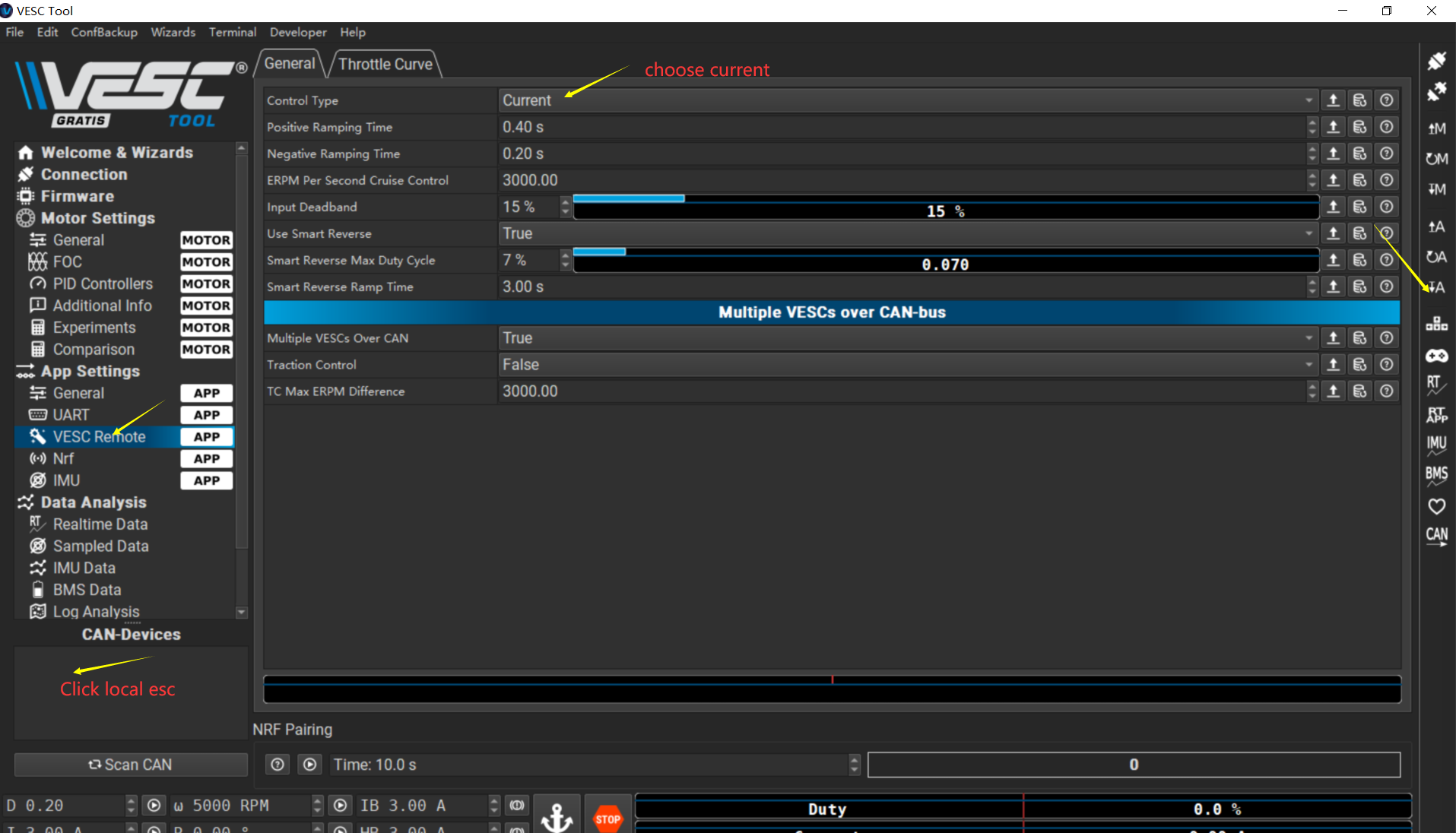Click the anchor brake icon
The height and width of the screenshot is (833, 1456).
point(557,817)
